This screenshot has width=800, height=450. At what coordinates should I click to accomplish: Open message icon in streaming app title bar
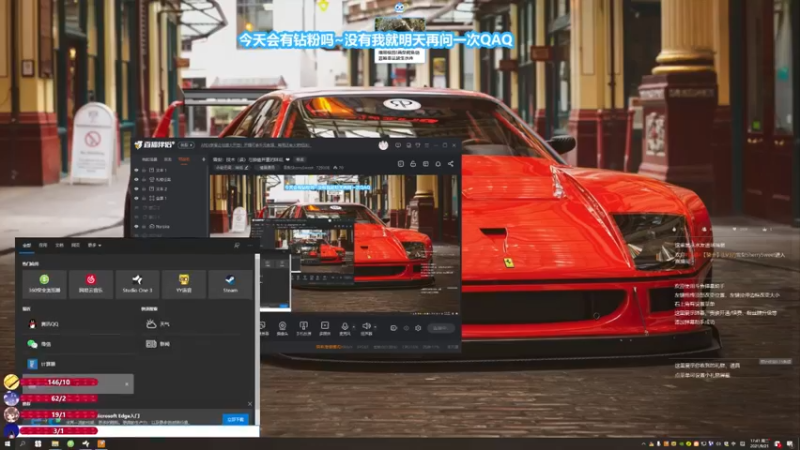[x=398, y=145]
